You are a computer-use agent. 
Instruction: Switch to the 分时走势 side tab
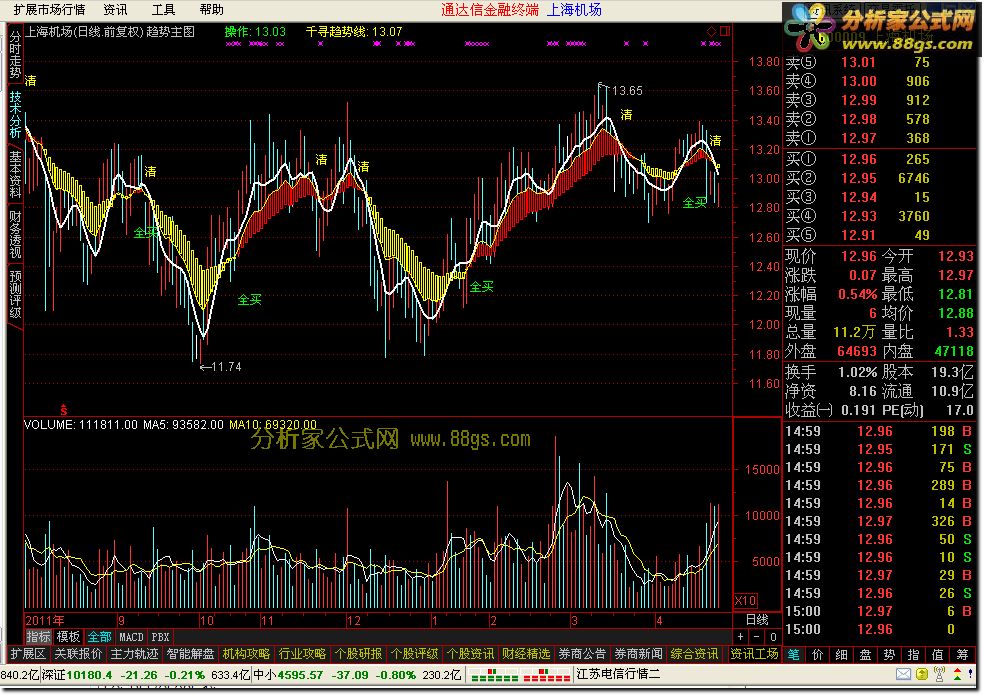click(x=15, y=53)
